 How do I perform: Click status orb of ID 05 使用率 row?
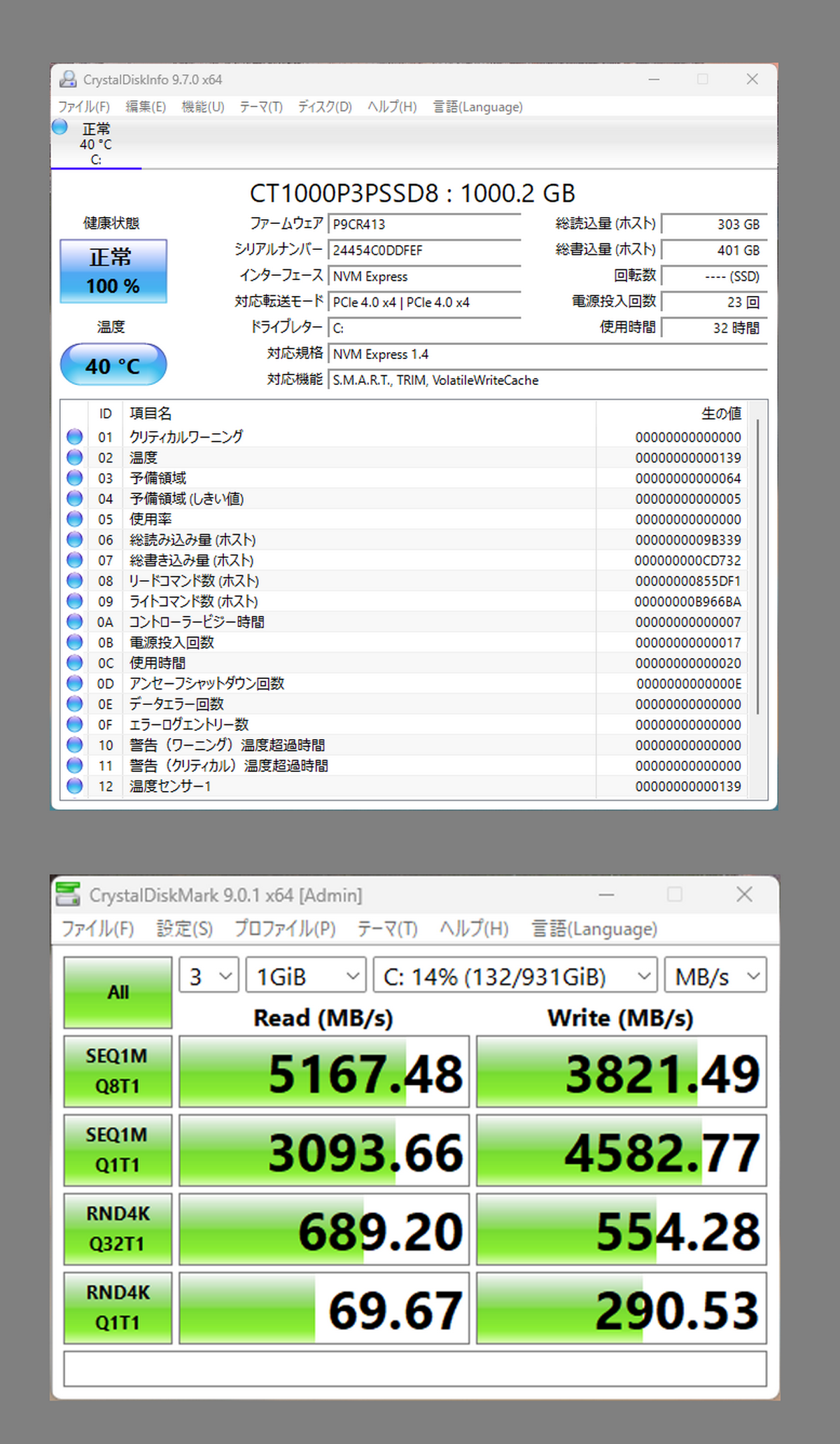[x=75, y=519]
